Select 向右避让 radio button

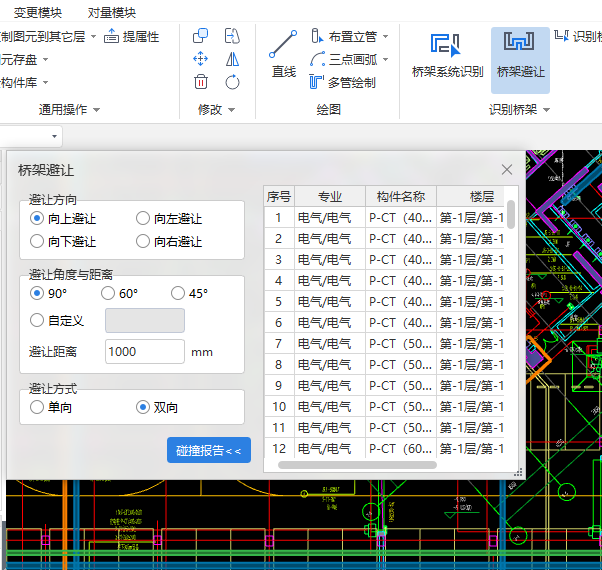(x=143, y=241)
